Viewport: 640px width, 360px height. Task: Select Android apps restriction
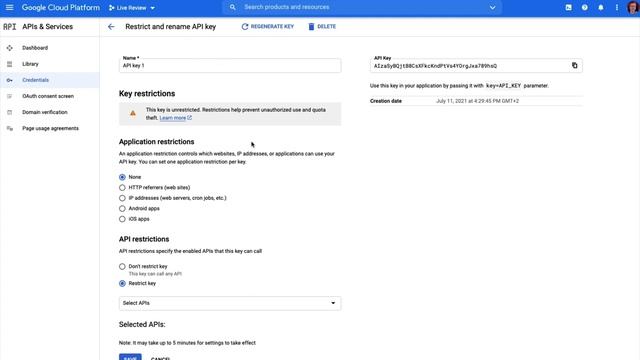[122, 209]
